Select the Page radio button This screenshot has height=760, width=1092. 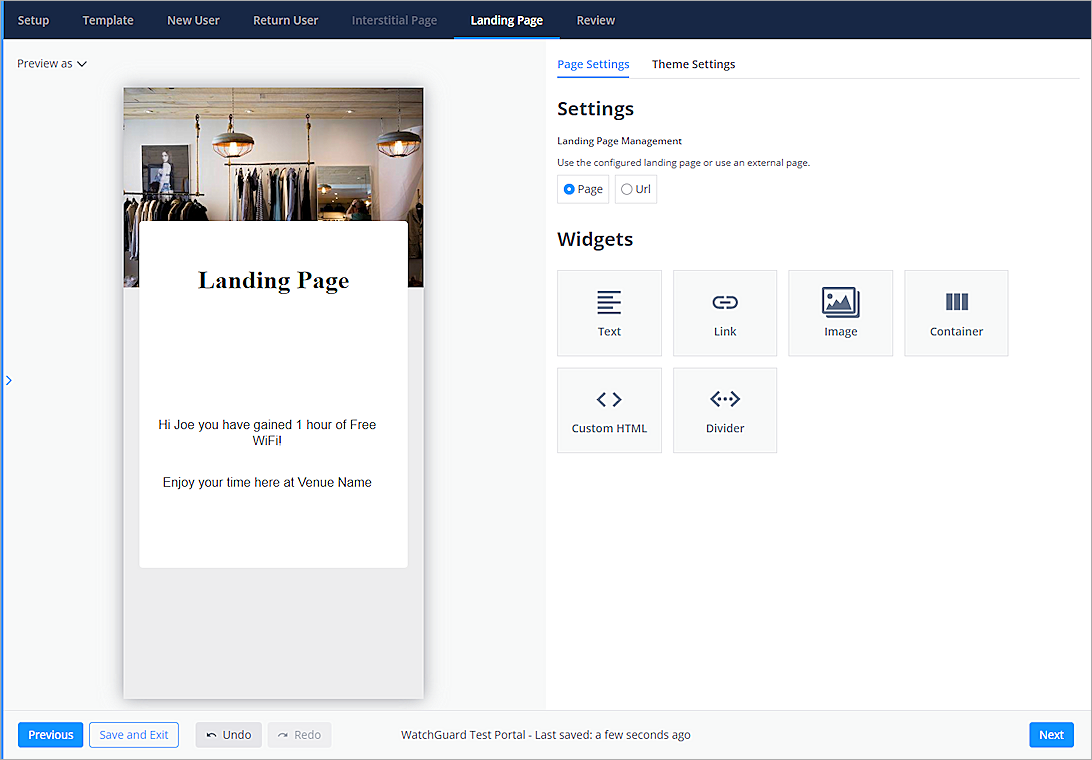(570, 188)
